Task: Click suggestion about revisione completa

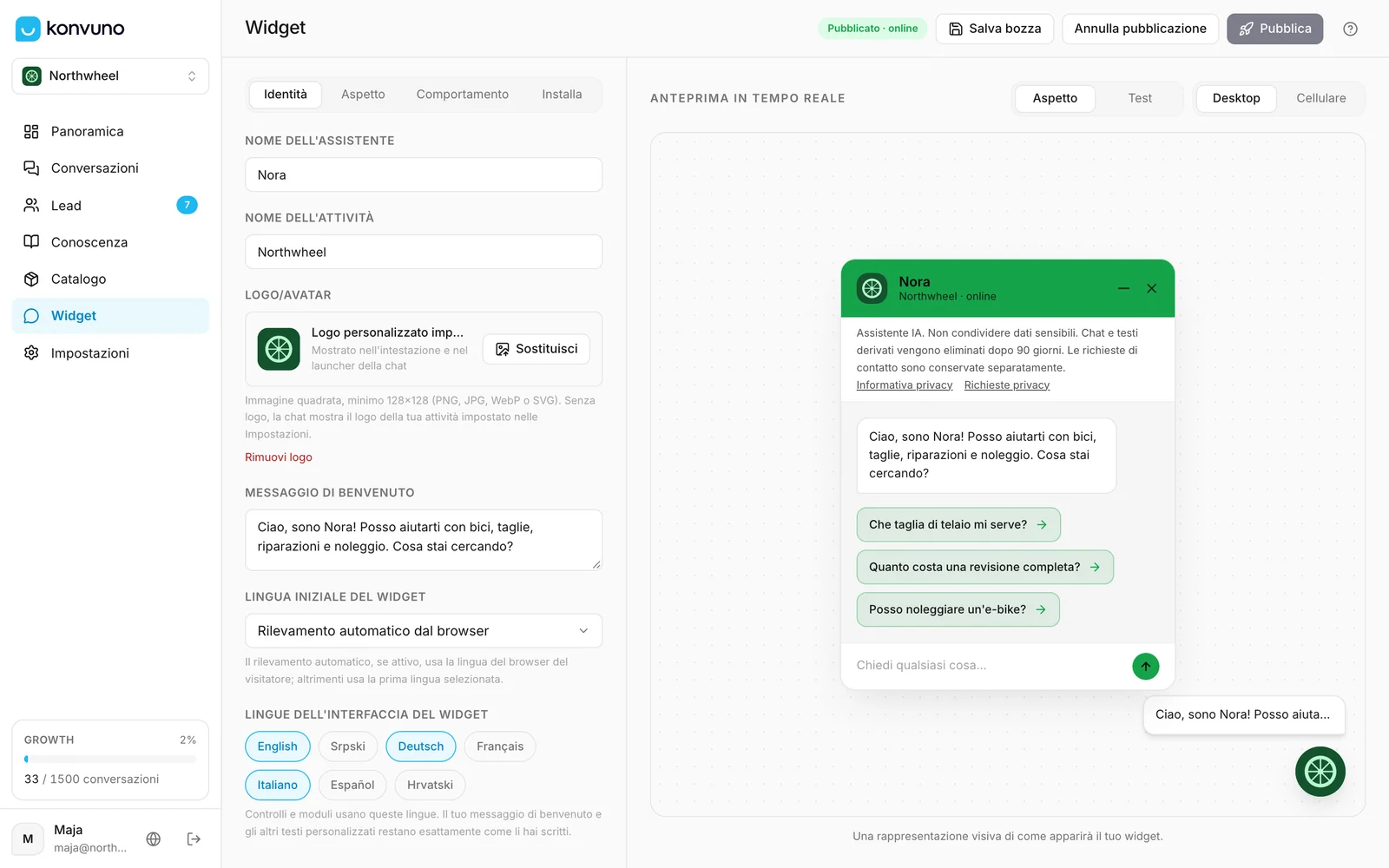Action: (985, 567)
